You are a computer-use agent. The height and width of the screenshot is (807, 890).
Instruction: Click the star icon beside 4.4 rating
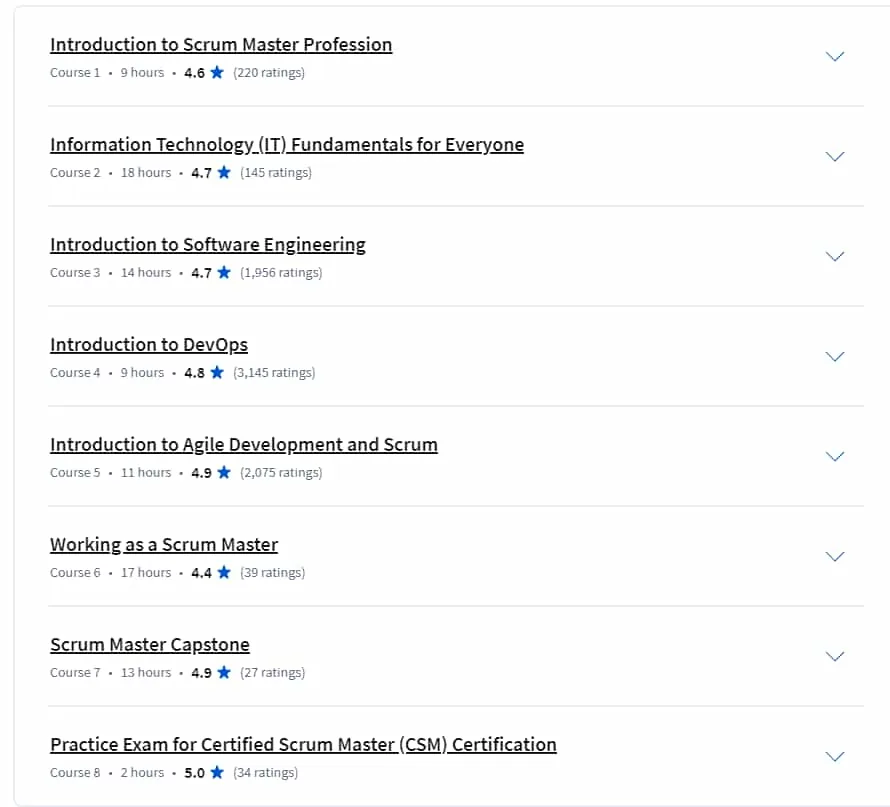pos(224,572)
